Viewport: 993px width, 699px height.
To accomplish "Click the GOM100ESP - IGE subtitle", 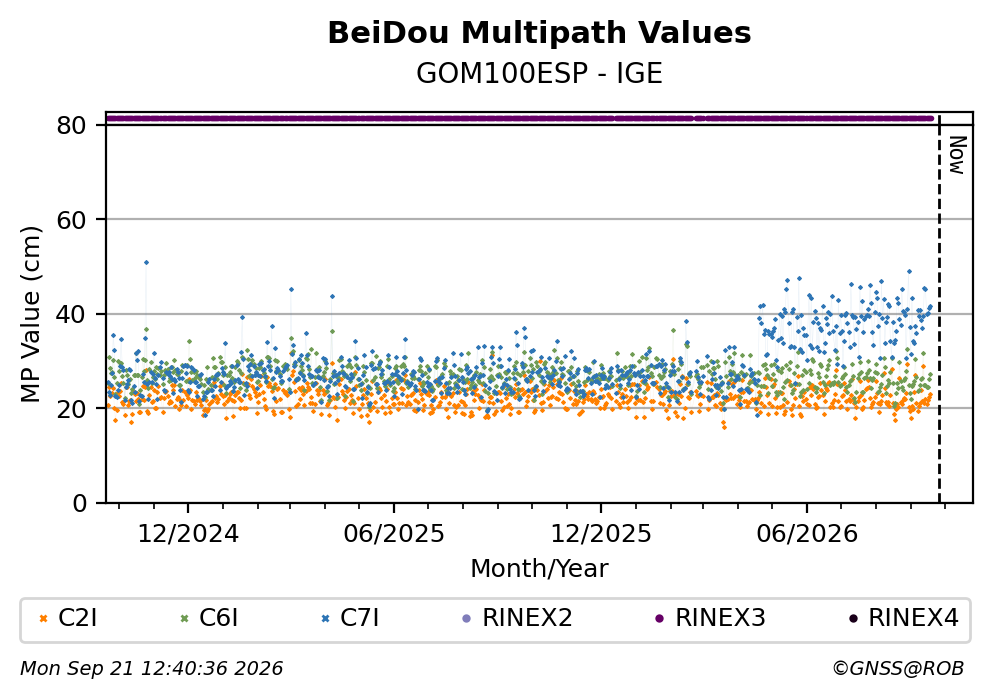I will (539, 74).
